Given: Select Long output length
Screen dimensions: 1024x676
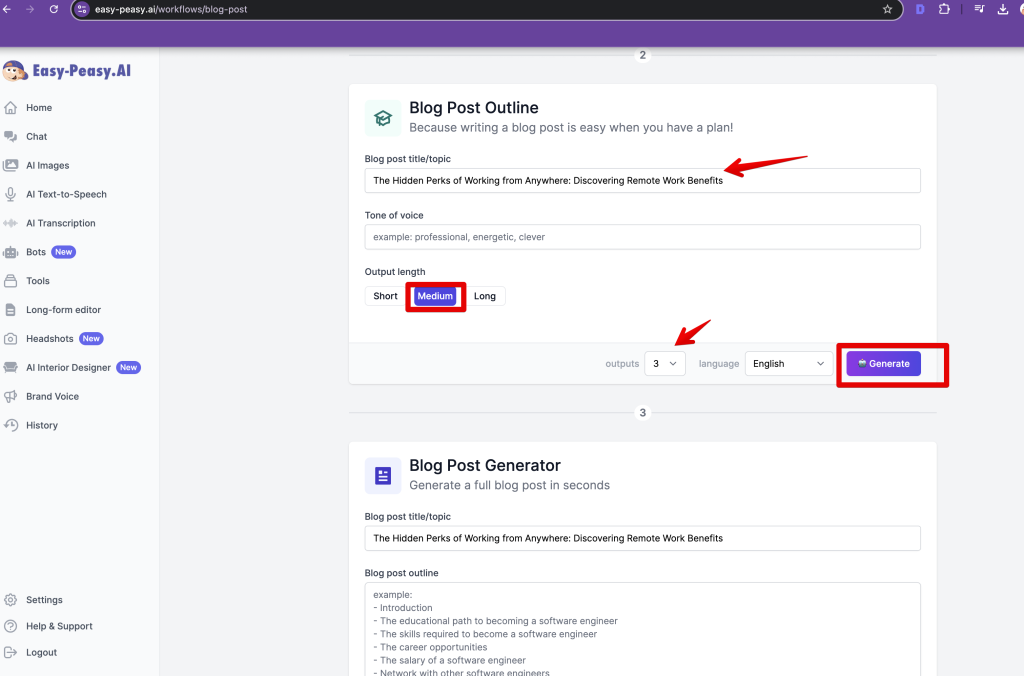Looking at the screenshot, I should pos(485,296).
